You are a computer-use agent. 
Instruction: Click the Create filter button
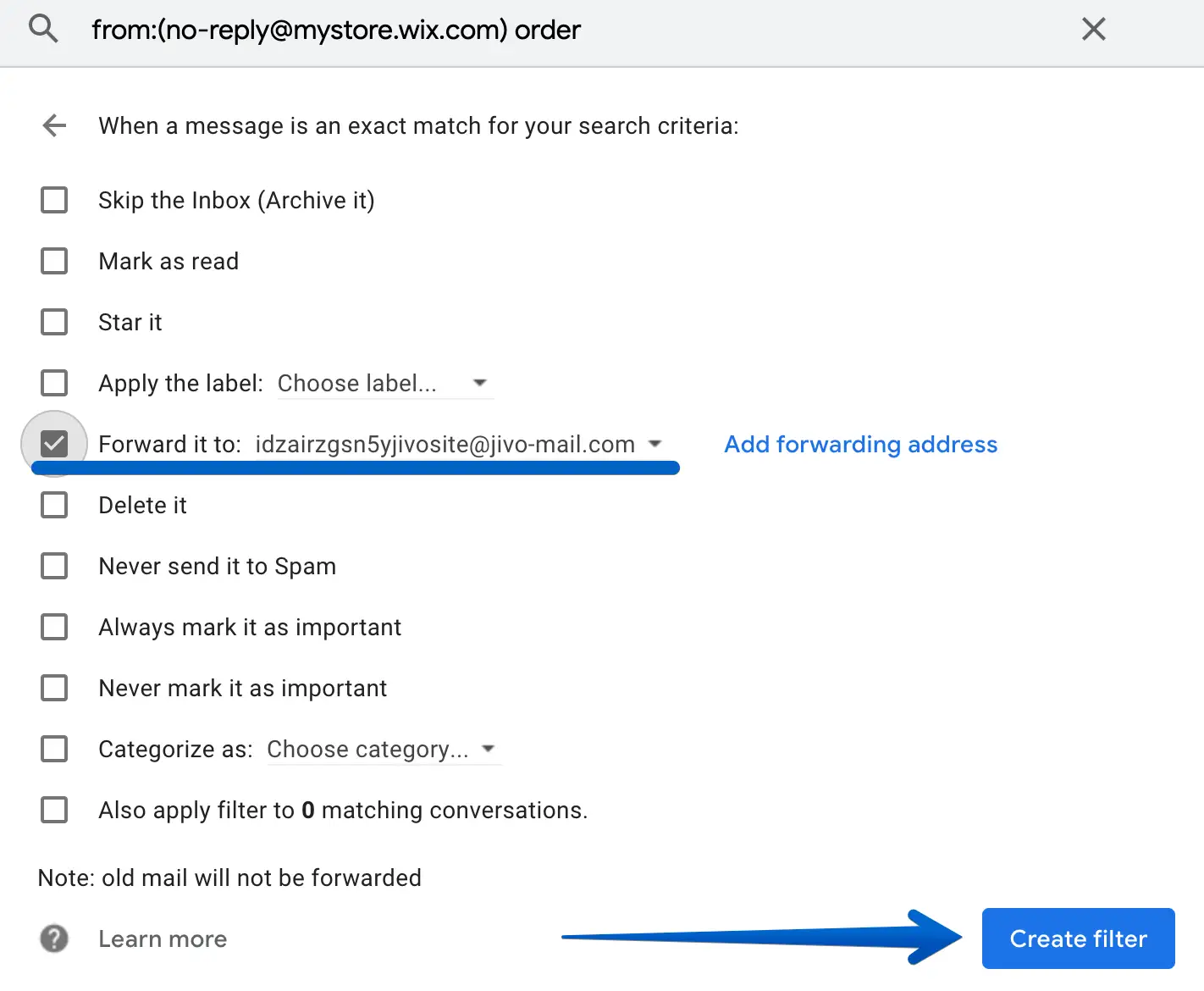click(x=1078, y=938)
